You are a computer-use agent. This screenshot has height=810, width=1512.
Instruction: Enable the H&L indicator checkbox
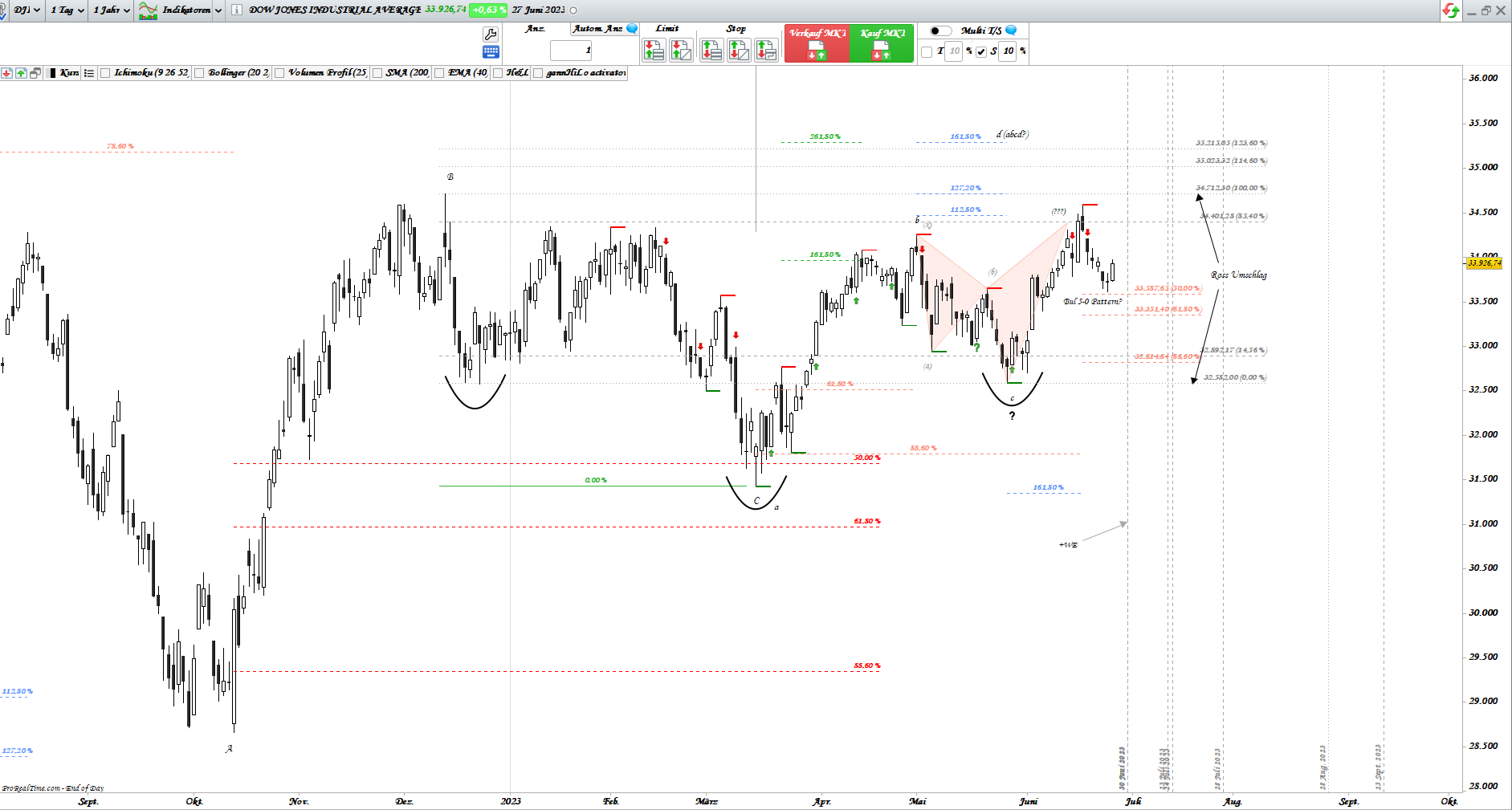point(498,73)
